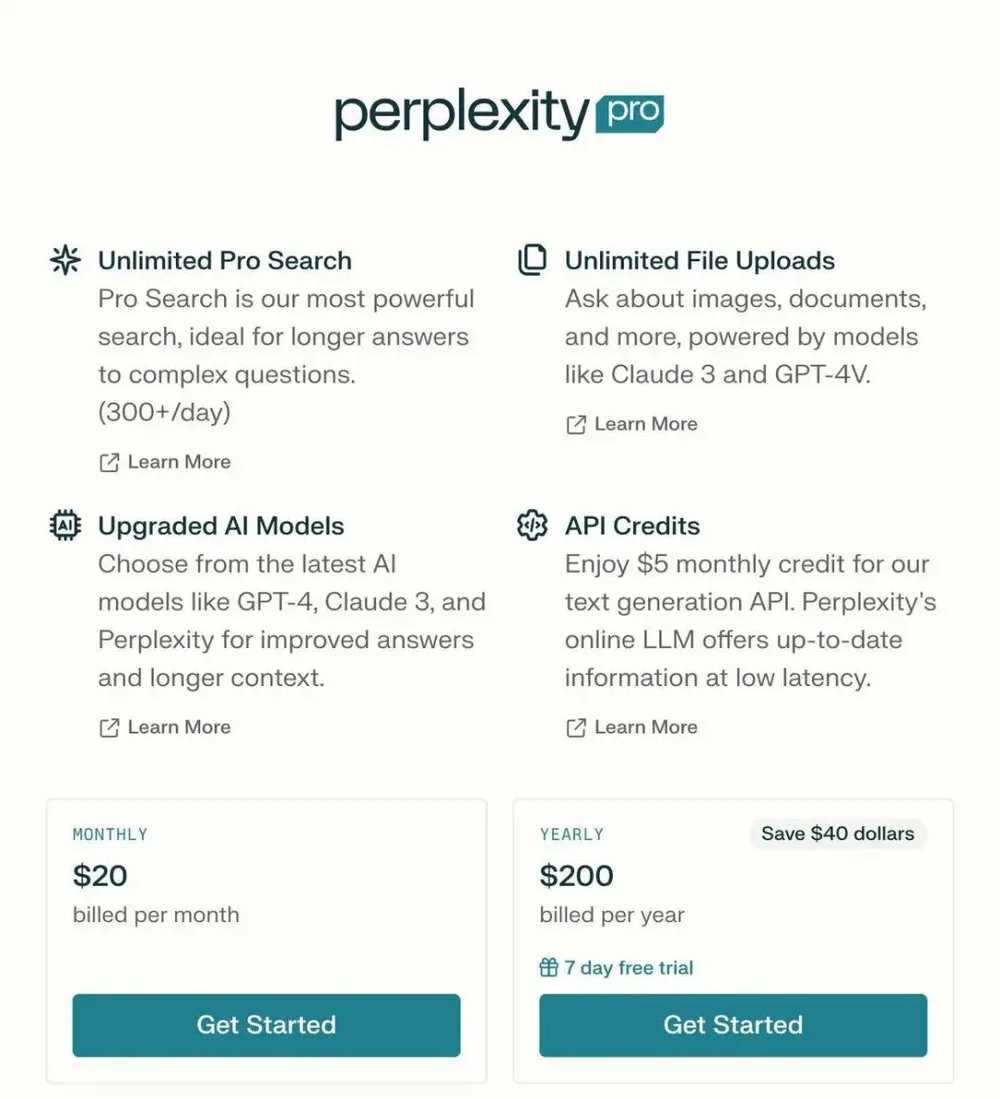1000x1099 pixels.
Task: Click the 7 day free trial text
Action: click(629, 967)
